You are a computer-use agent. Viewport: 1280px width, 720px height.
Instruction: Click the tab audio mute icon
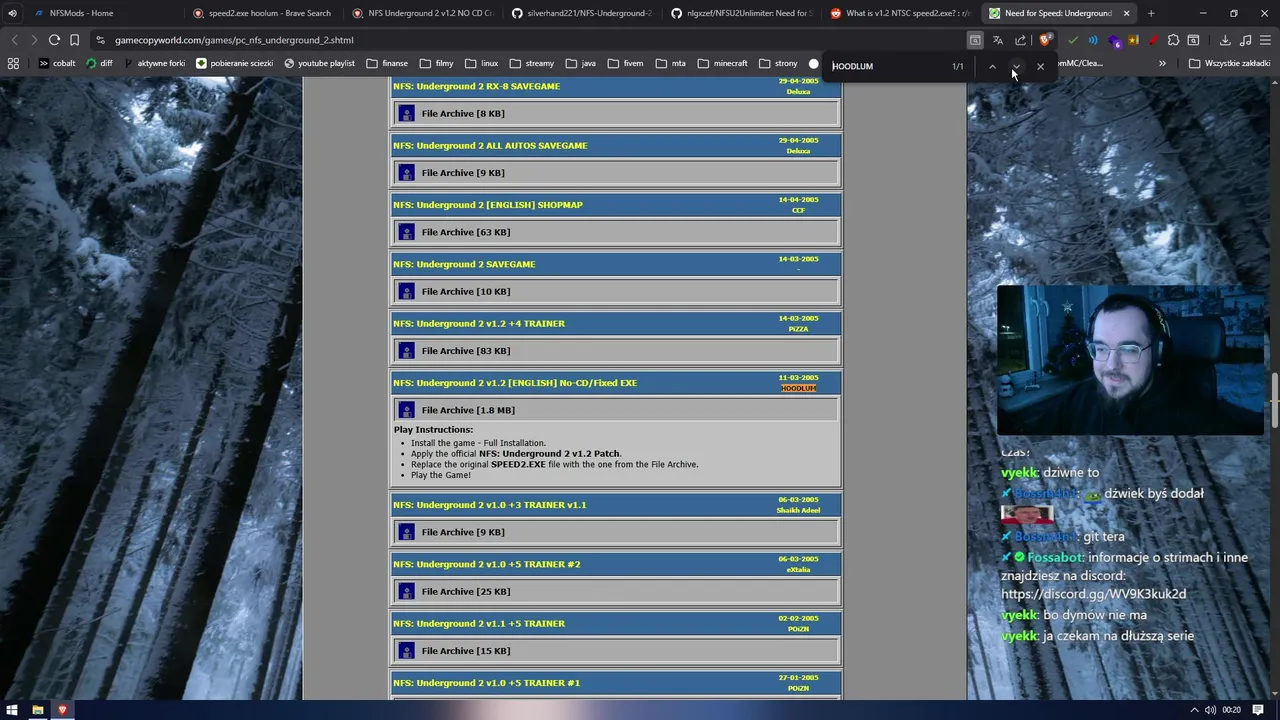tap(12, 13)
